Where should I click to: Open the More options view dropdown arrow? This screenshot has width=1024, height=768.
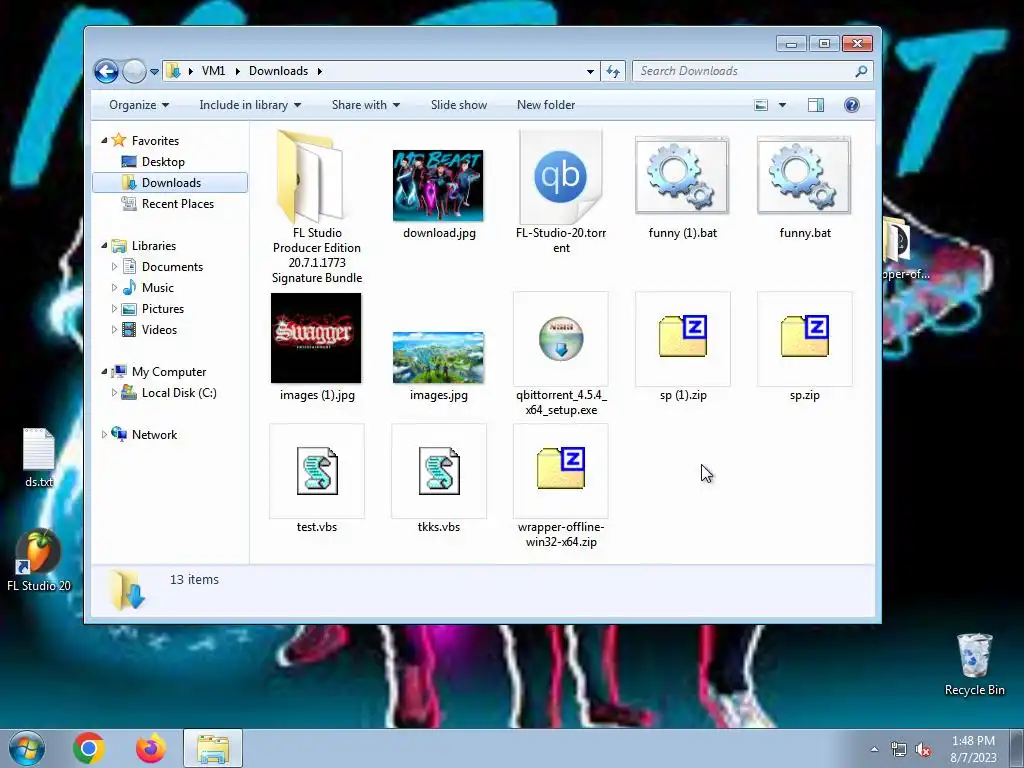click(x=782, y=105)
